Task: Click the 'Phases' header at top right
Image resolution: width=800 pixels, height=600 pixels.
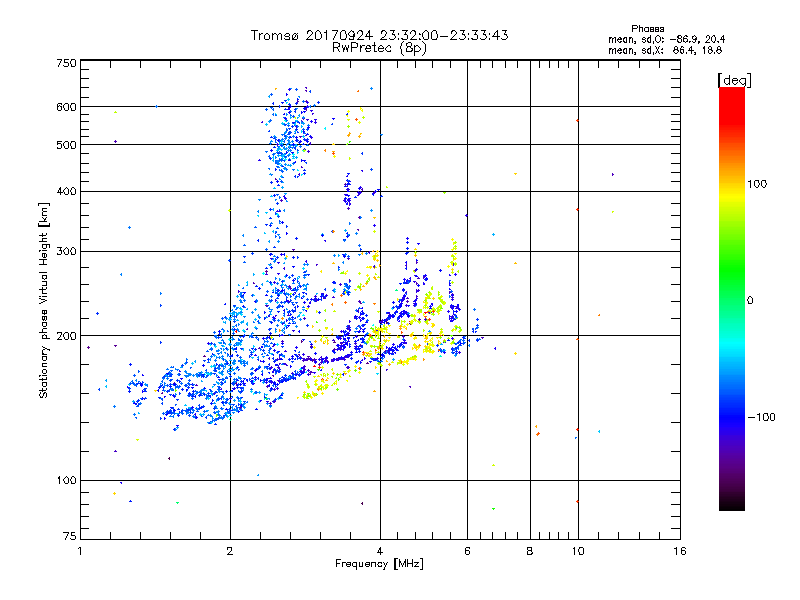Action: pyautogui.click(x=647, y=29)
